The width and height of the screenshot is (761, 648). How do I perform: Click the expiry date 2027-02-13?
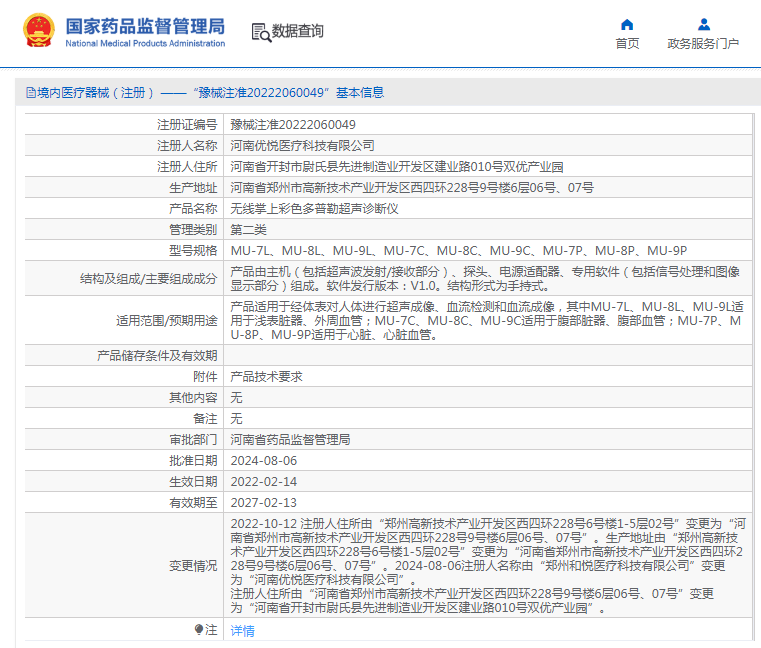[x=264, y=502]
